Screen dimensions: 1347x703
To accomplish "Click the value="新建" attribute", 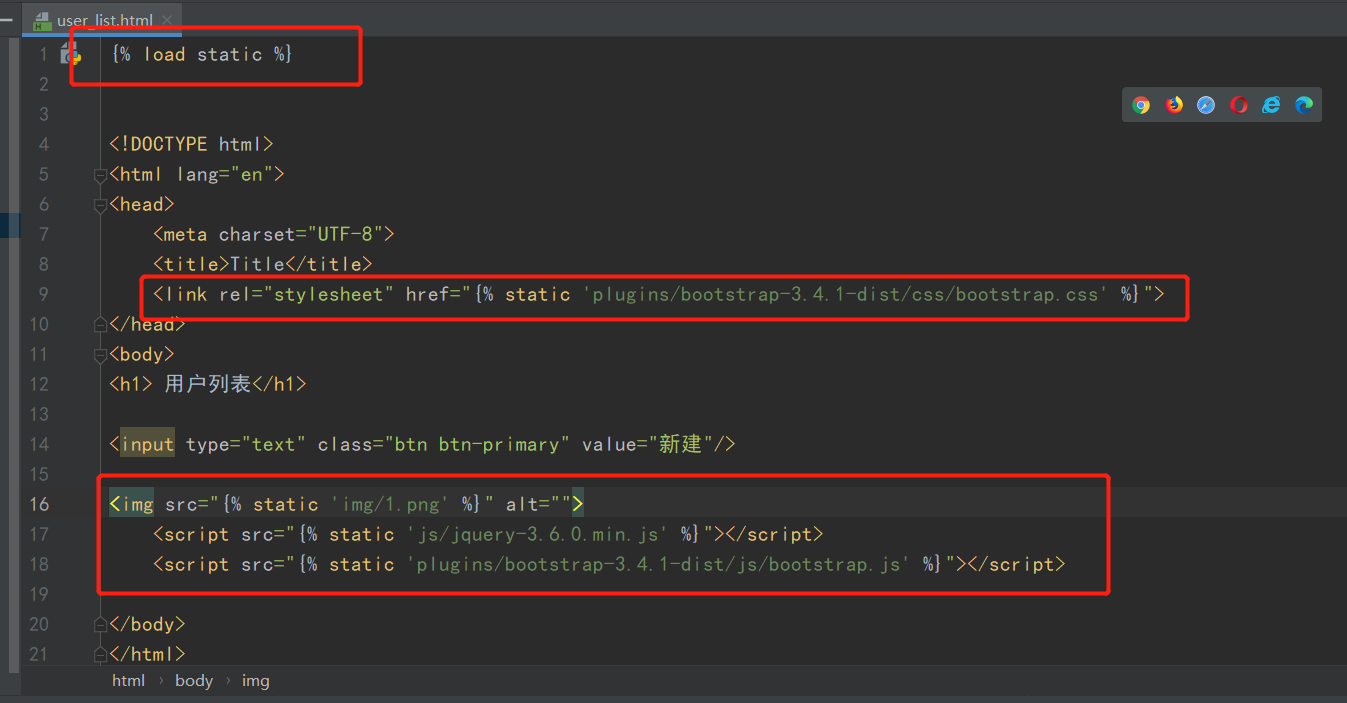I will pos(648,444).
